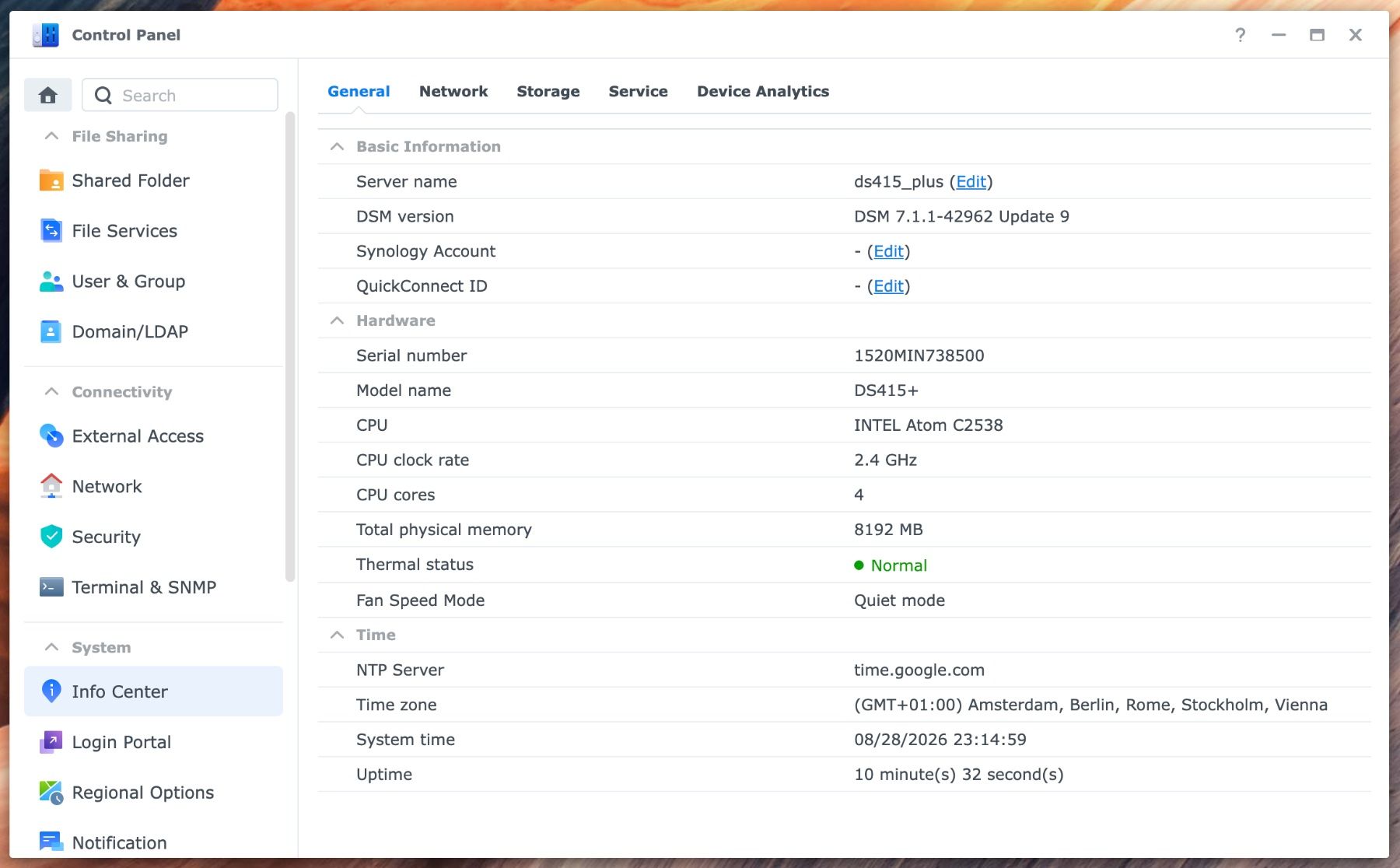
Task: Select the General tab
Action: click(x=359, y=91)
